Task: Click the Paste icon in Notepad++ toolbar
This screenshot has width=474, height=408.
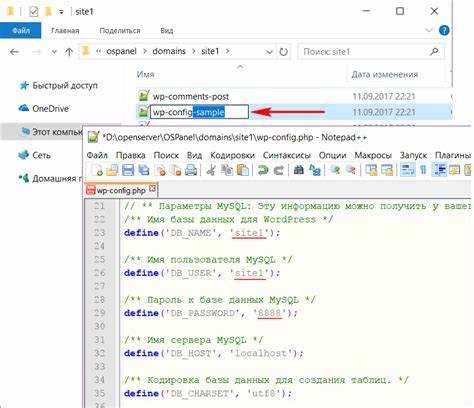Action: coord(243,170)
